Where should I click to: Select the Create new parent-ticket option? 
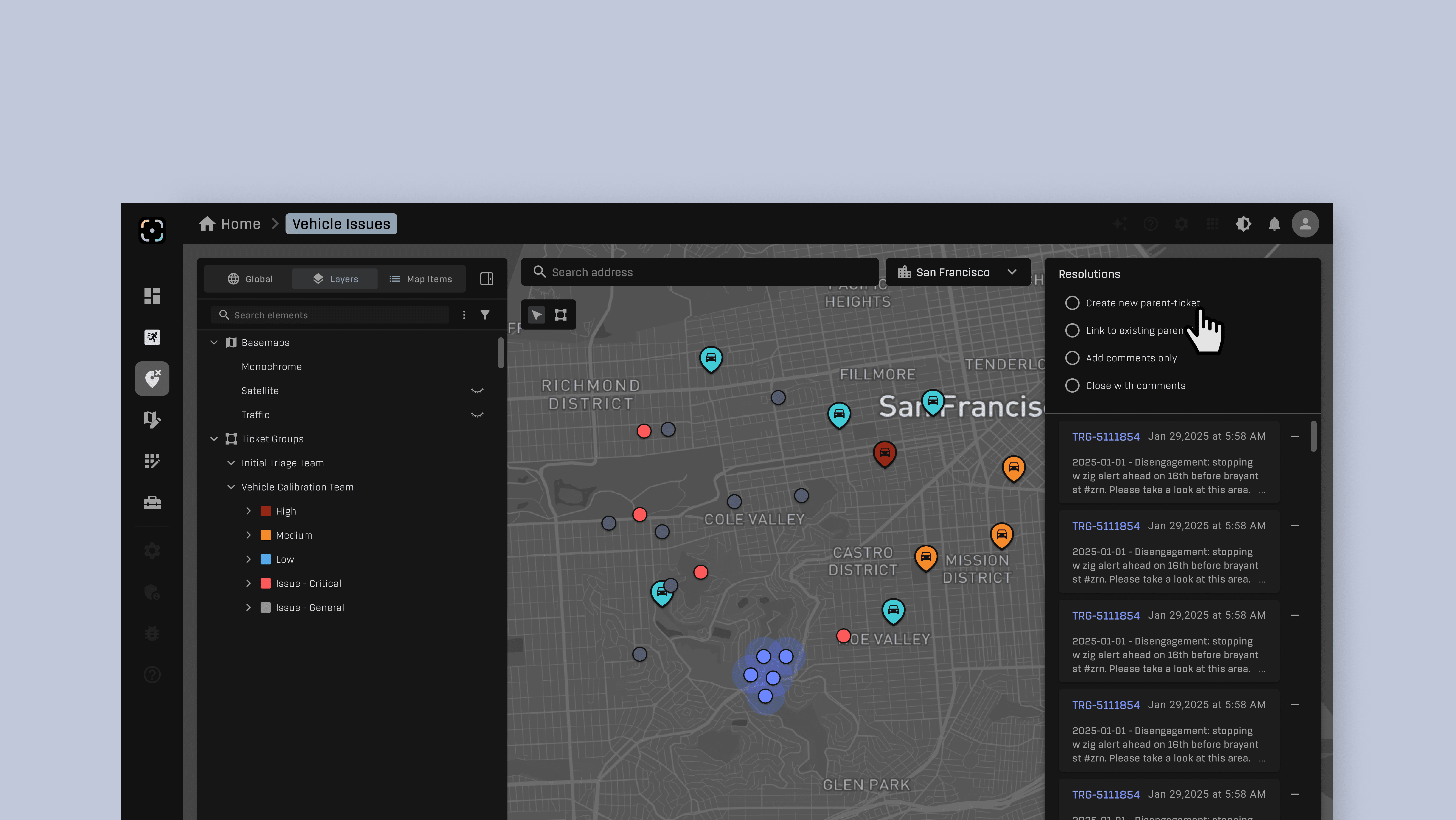coord(1132,303)
